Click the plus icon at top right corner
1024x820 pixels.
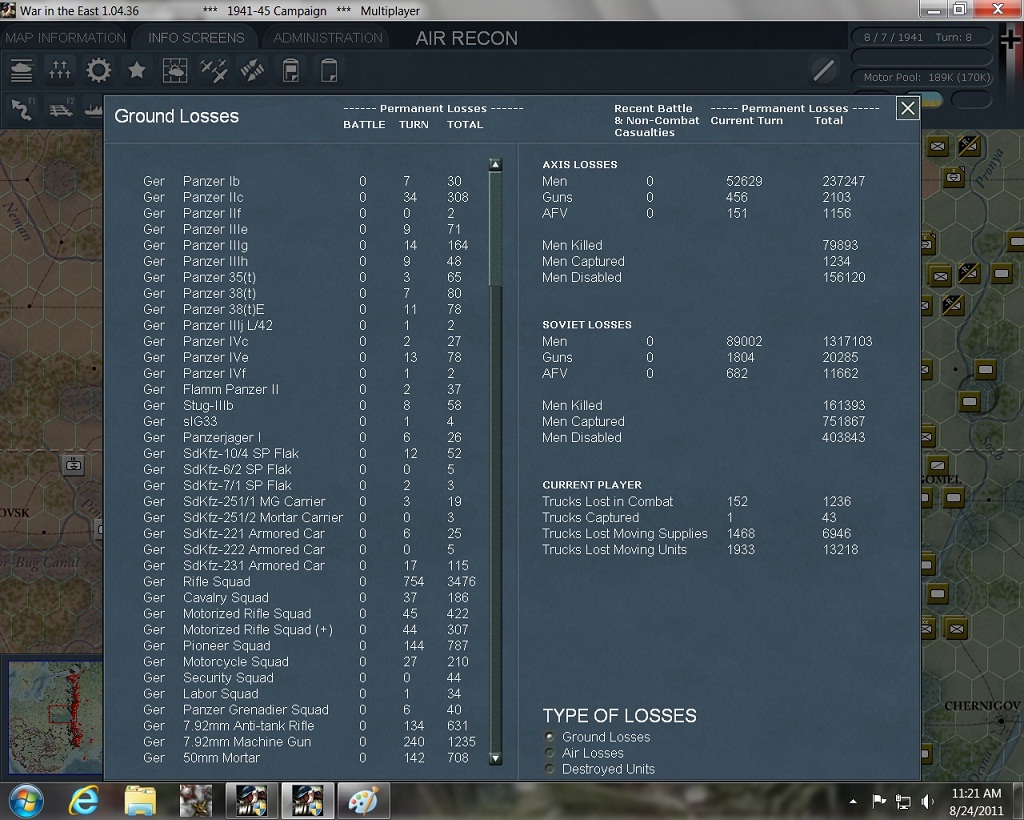(1012, 40)
